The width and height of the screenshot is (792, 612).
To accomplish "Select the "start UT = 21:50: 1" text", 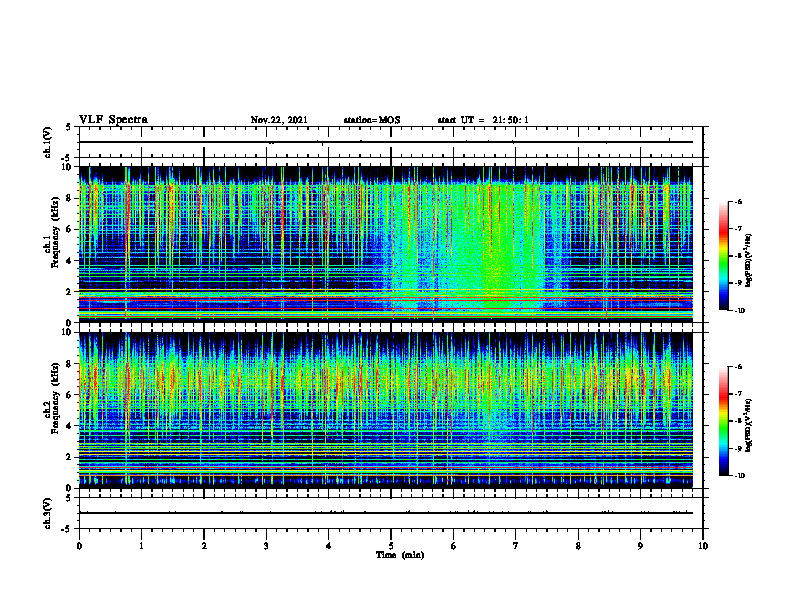I will [x=483, y=120].
